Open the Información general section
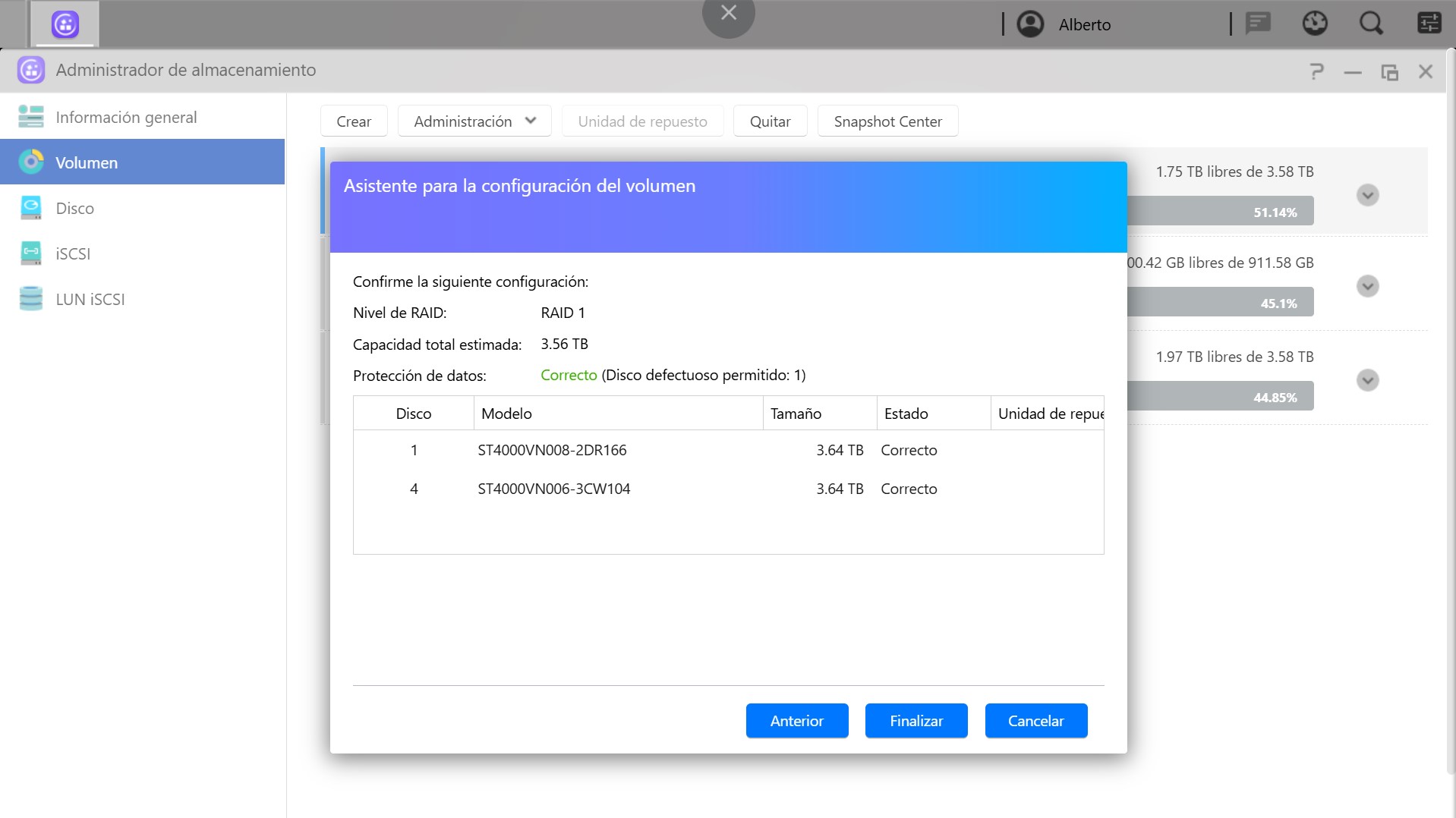Screen dimensions: 1456x818 click(x=126, y=117)
